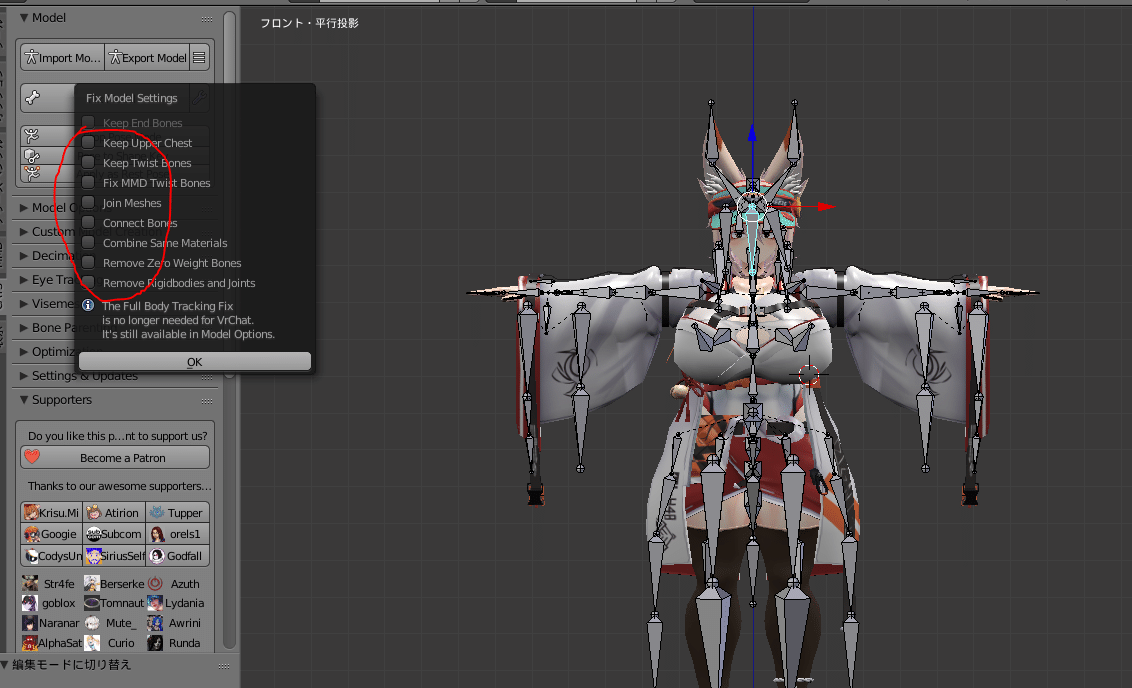Expand the Custom Model Creation panel
This screenshot has width=1132, height=688.
[24, 232]
